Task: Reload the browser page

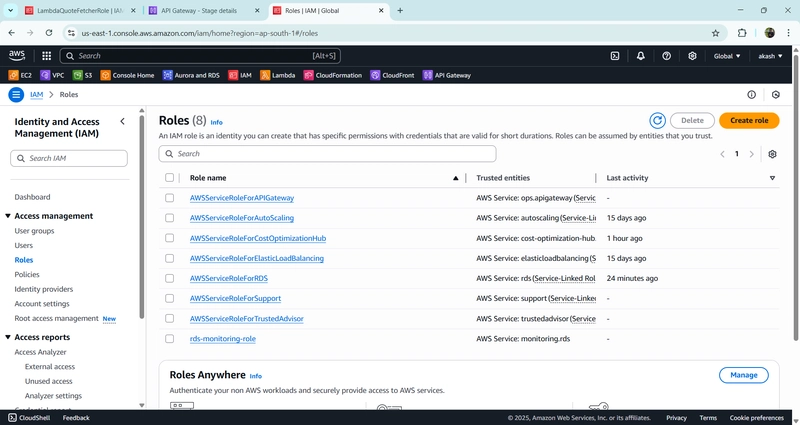Action: (48, 33)
